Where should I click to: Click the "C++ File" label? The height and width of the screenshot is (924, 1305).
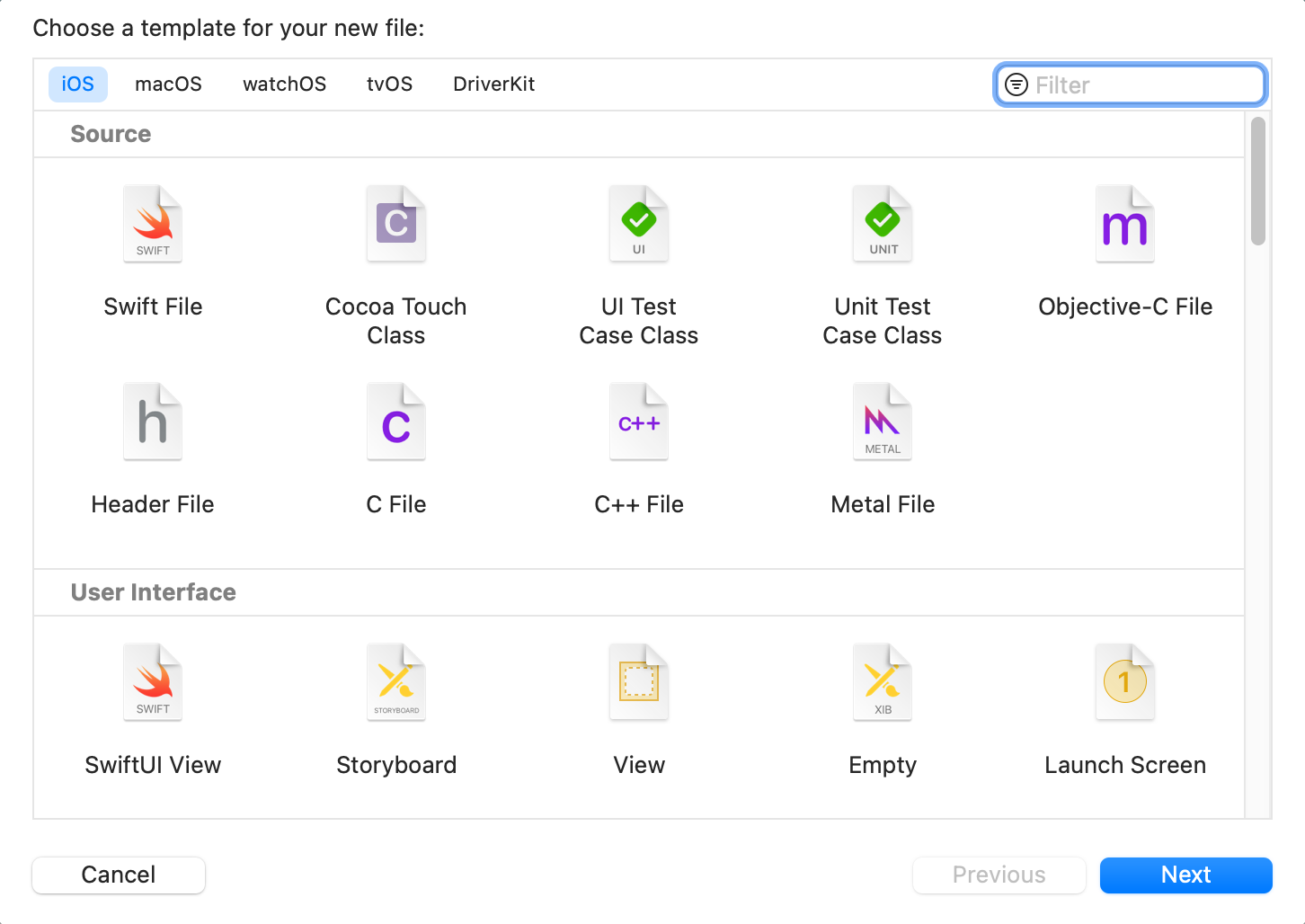tap(639, 504)
